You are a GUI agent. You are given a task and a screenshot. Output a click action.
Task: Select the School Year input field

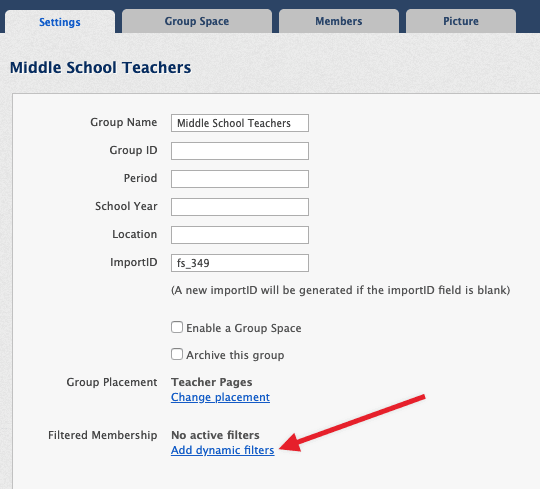point(240,207)
